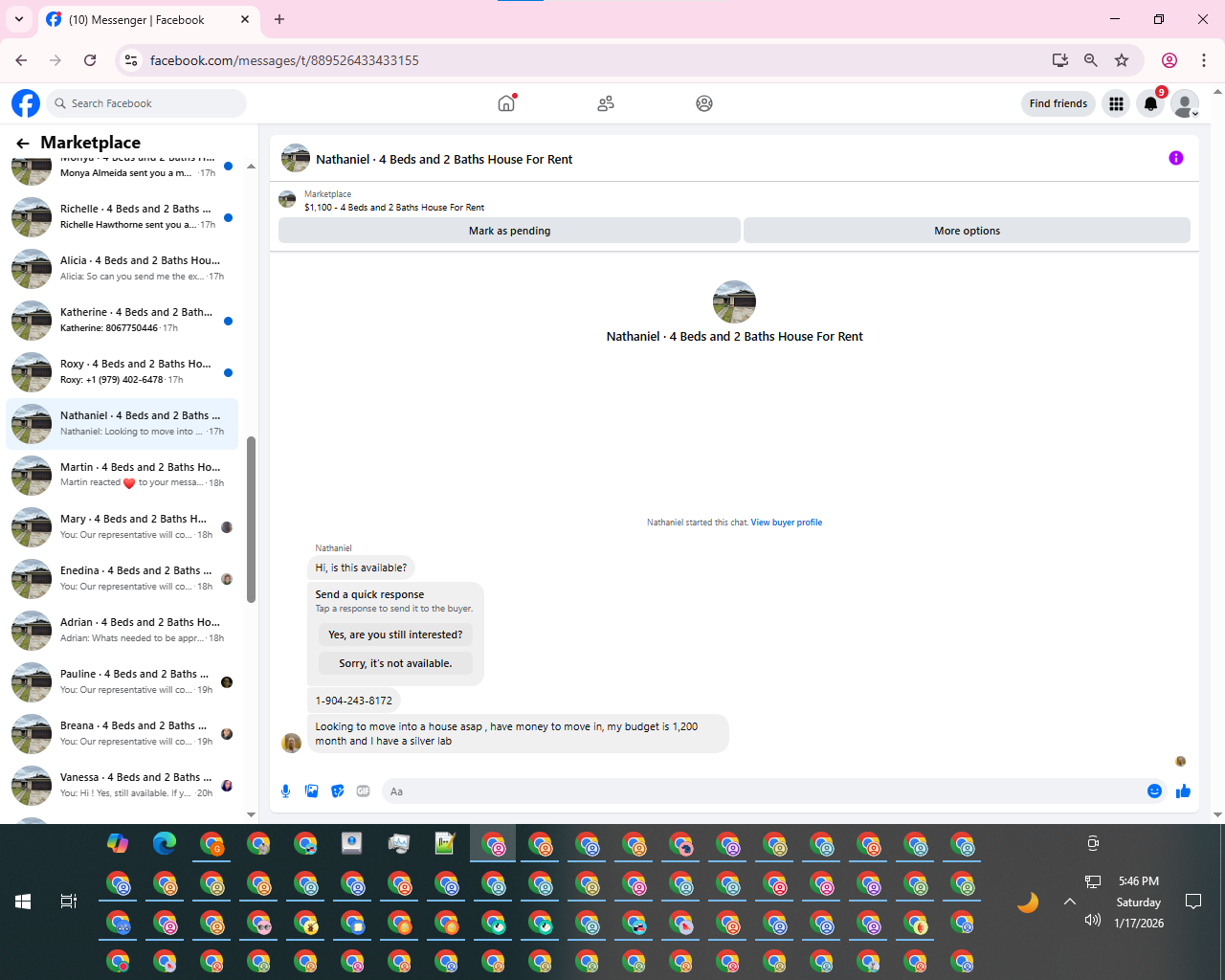Open the Facebook menu grid icon
The width and height of the screenshot is (1225, 980).
(1116, 103)
